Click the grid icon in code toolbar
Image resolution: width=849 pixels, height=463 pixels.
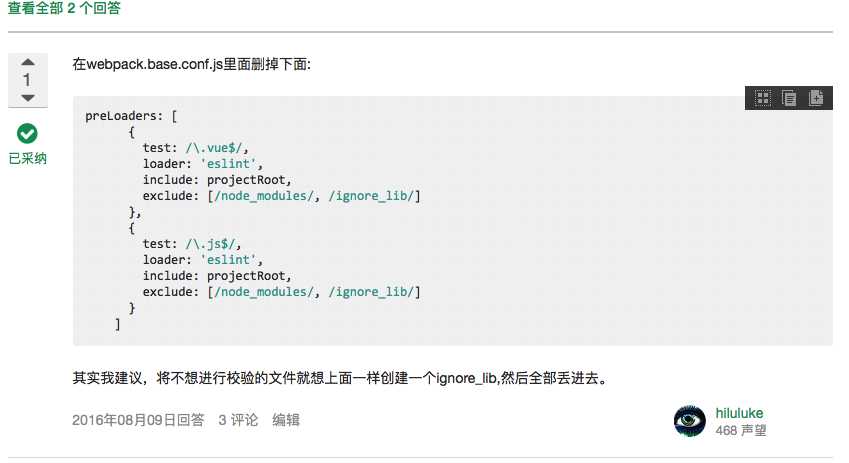[763, 97]
